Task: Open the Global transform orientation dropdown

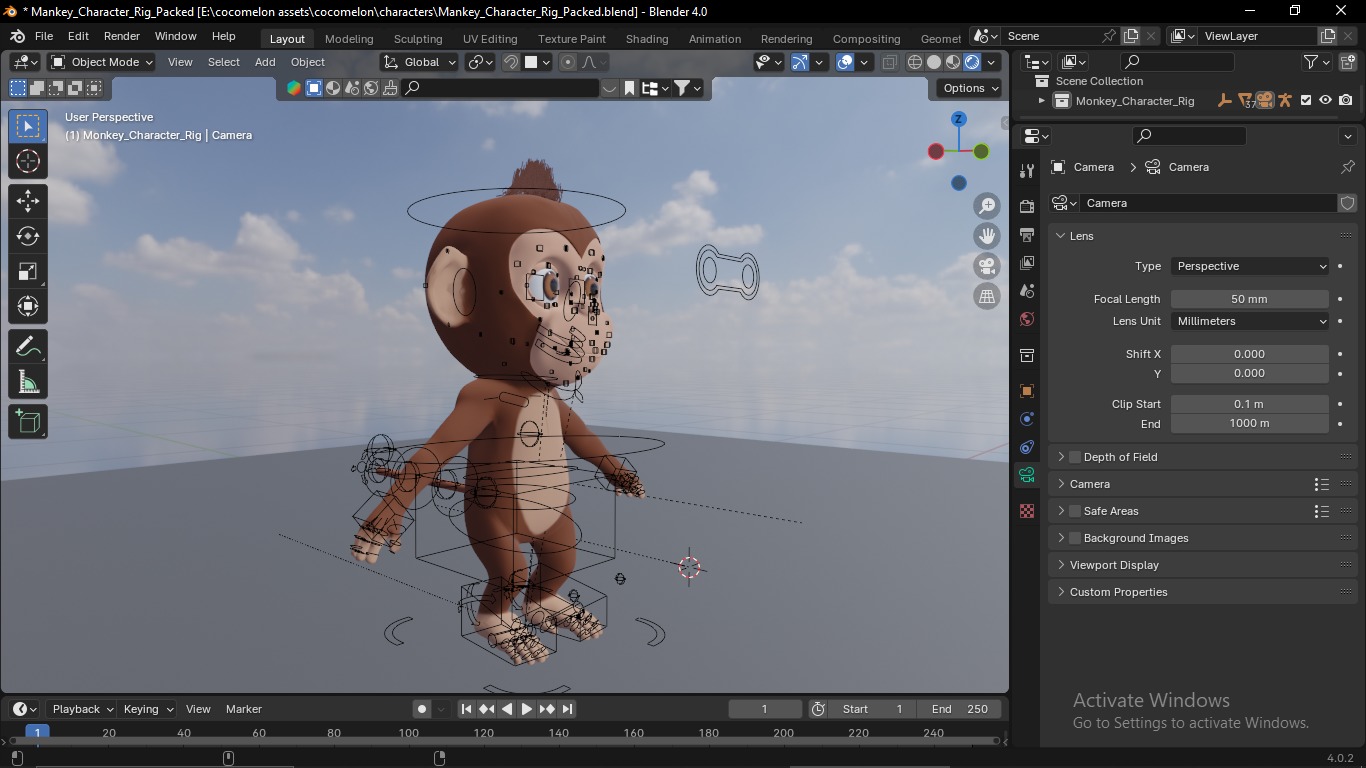Action: pyautogui.click(x=420, y=62)
